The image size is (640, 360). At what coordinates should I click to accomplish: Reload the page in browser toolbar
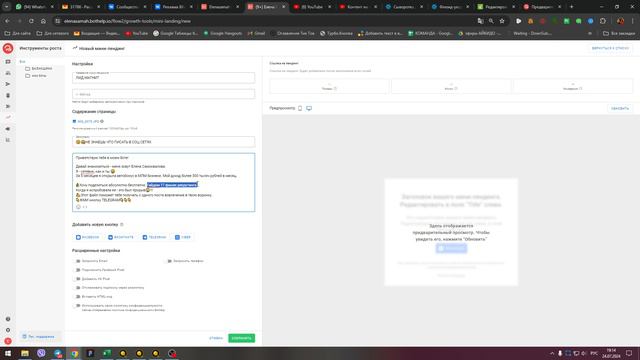(x=31, y=21)
